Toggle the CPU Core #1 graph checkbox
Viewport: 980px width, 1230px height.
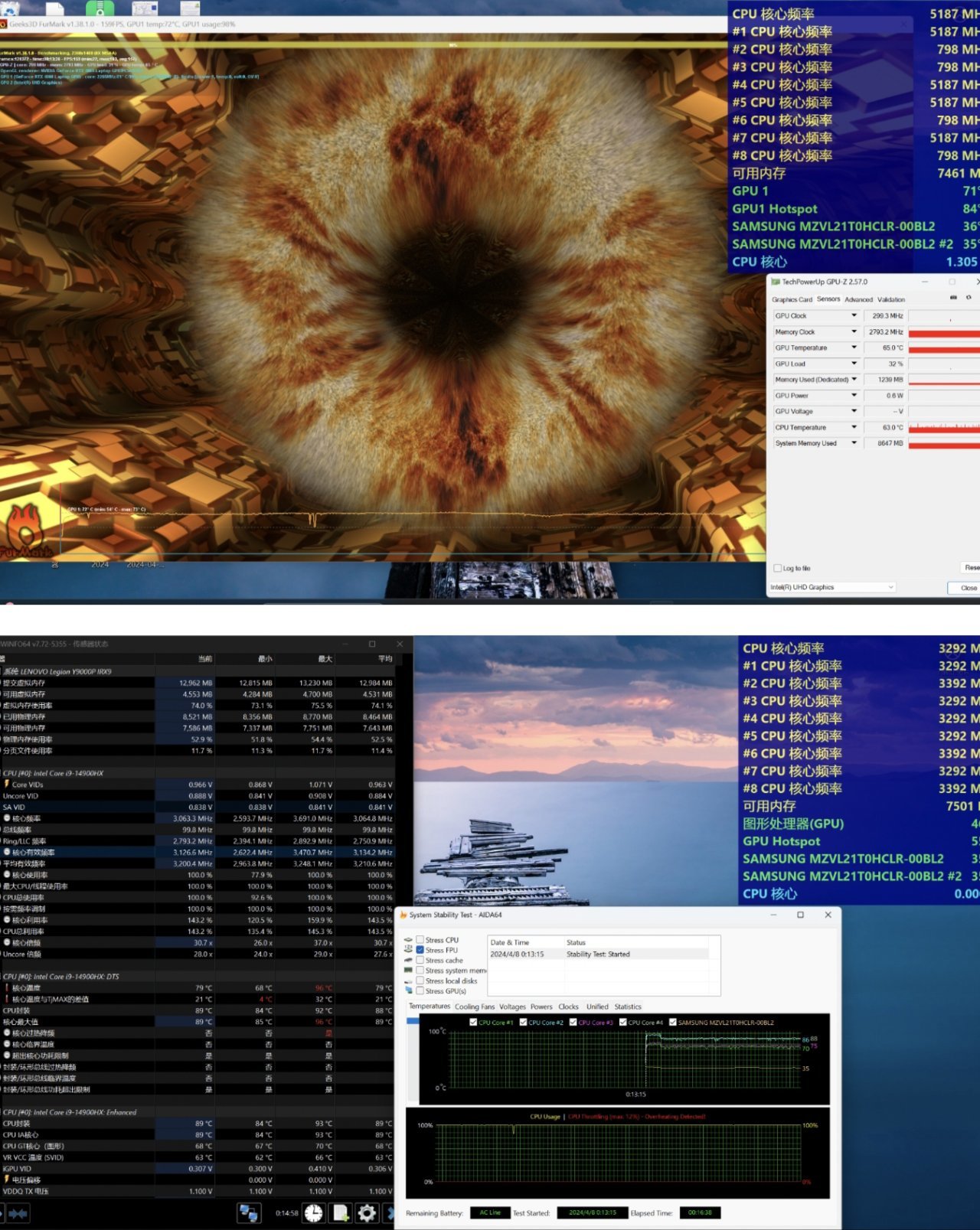473,1022
